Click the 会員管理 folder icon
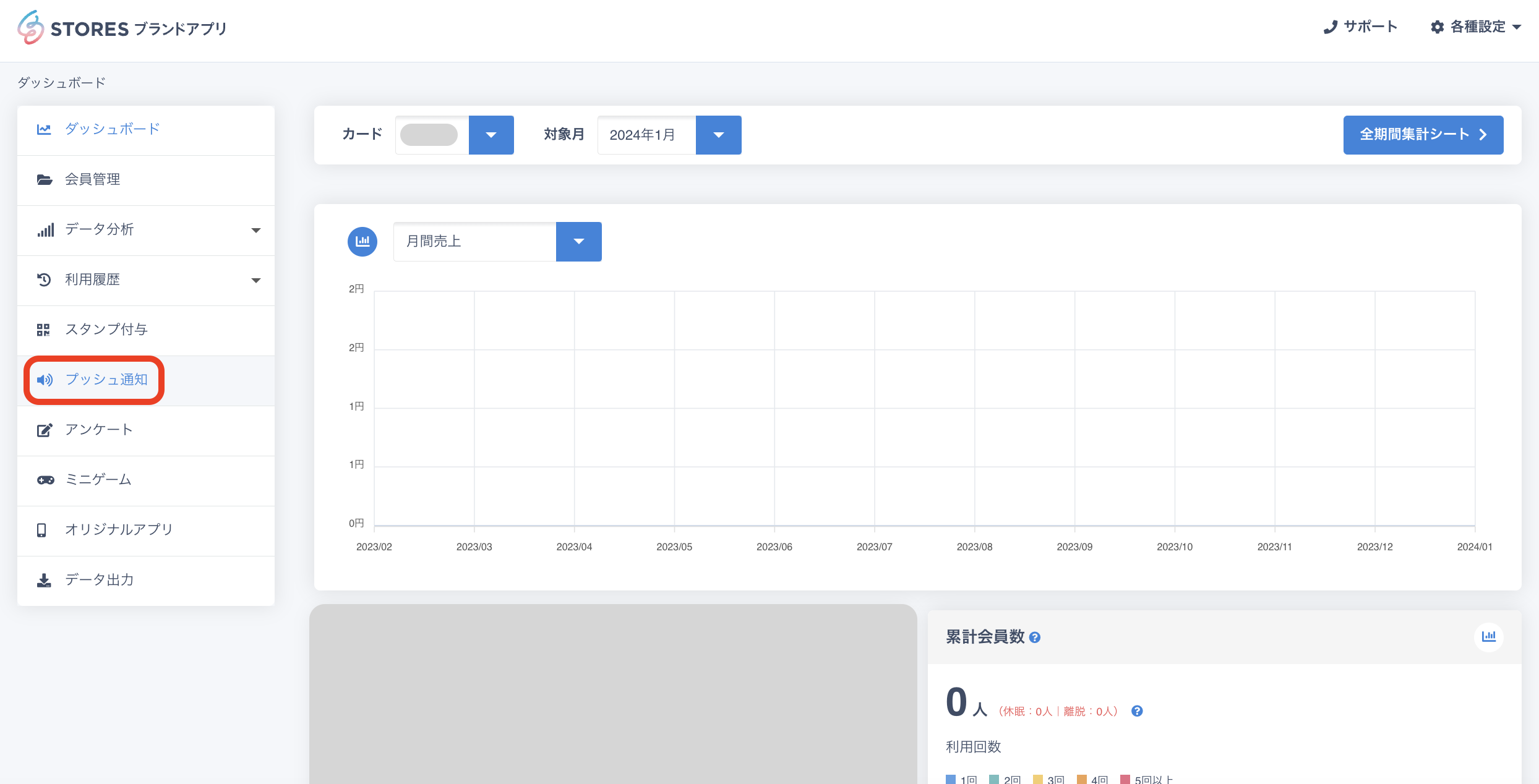The width and height of the screenshot is (1539, 784). click(x=44, y=179)
